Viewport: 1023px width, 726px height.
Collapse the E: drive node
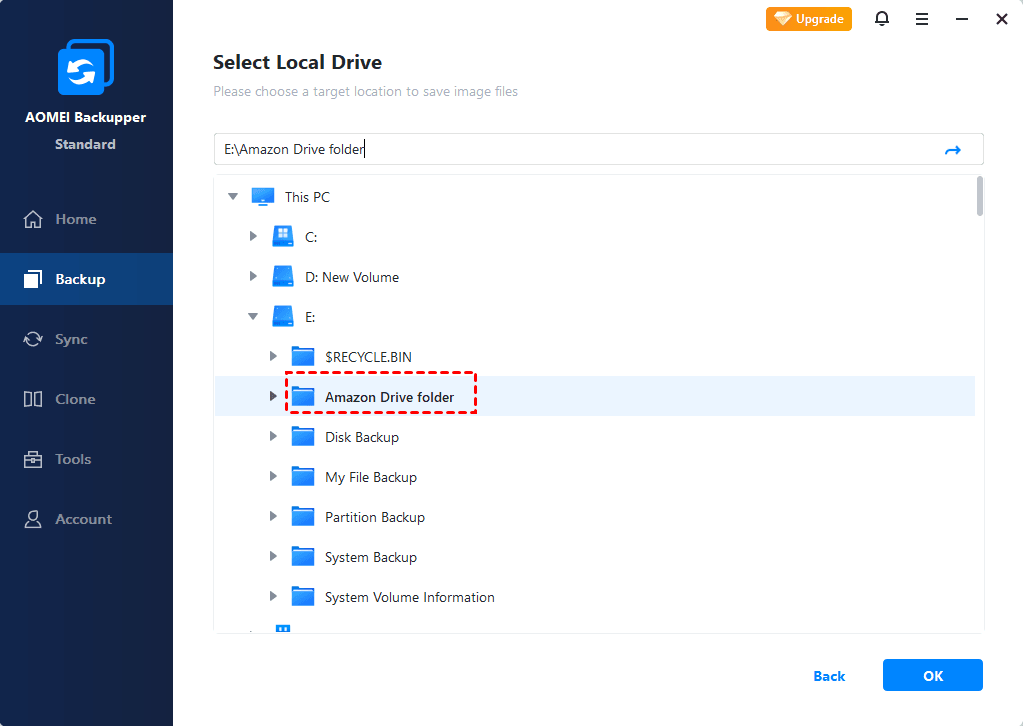point(253,317)
